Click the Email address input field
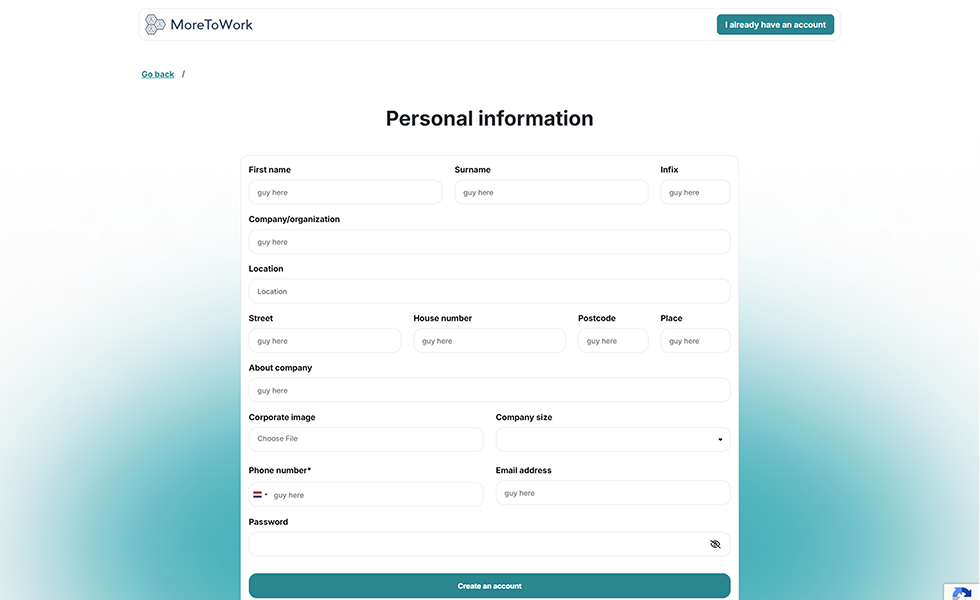 point(612,492)
